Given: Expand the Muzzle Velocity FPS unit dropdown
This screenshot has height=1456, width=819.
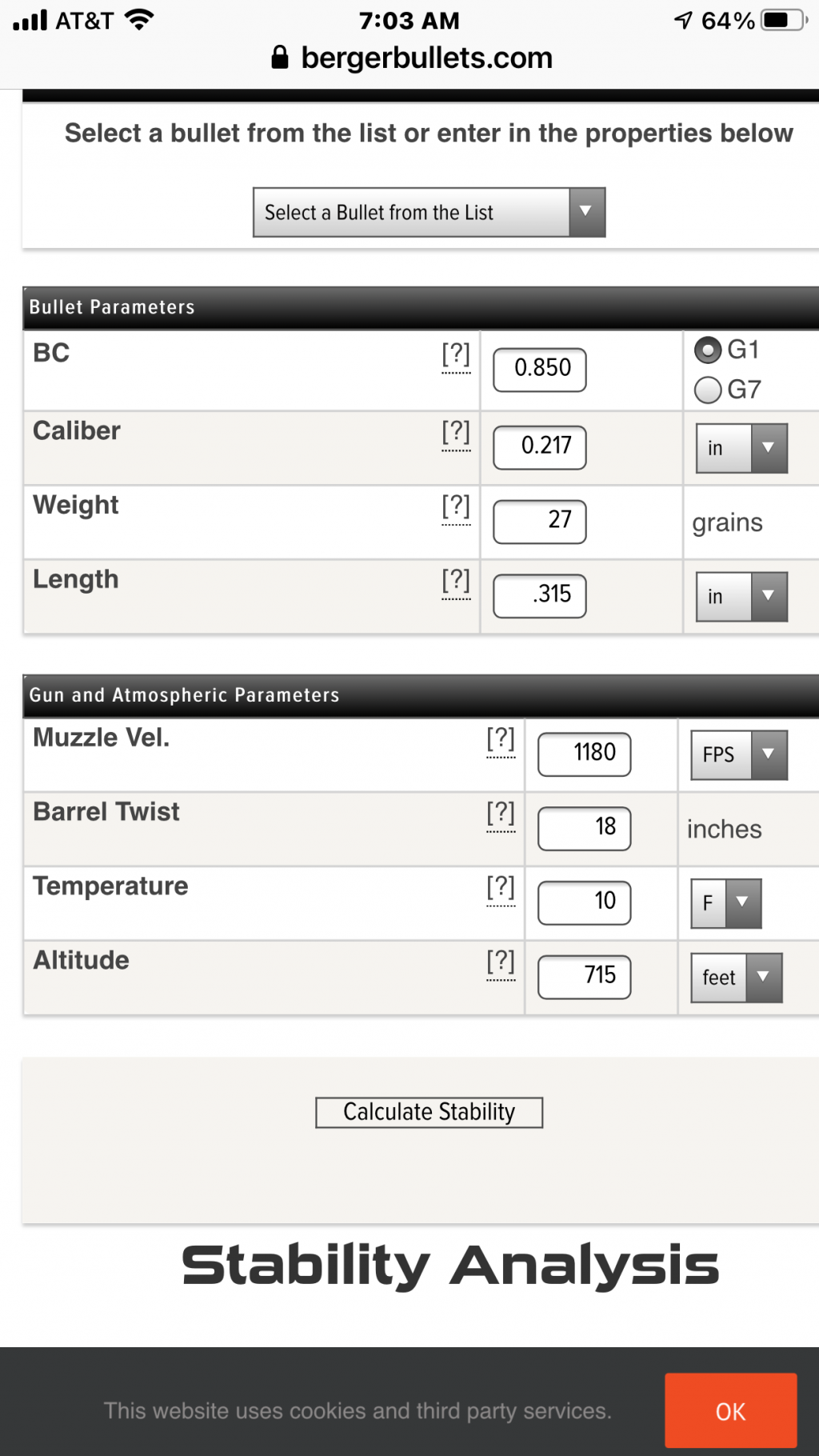Looking at the screenshot, I should [739, 754].
